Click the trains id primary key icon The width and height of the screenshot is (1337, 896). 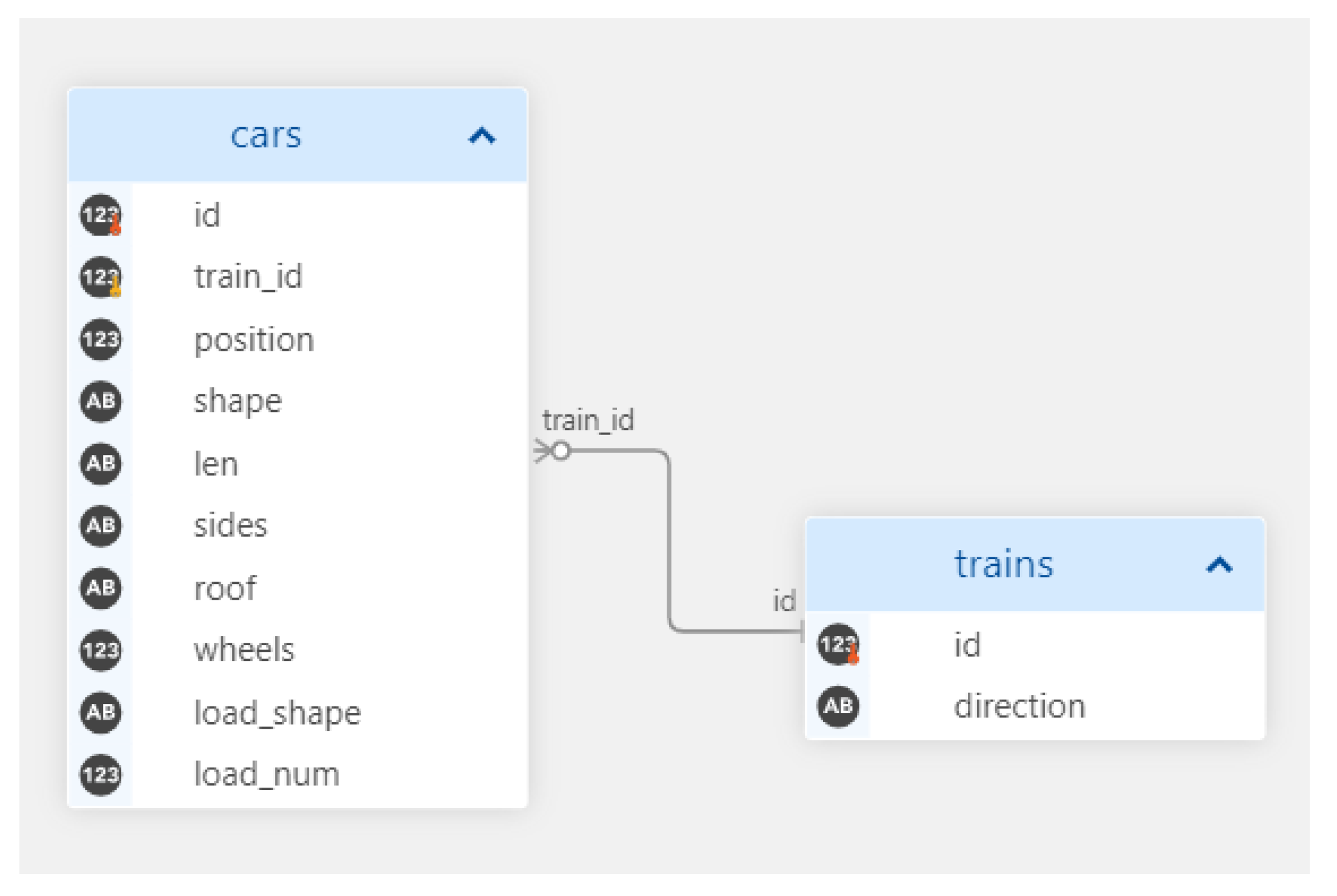tap(838, 645)
